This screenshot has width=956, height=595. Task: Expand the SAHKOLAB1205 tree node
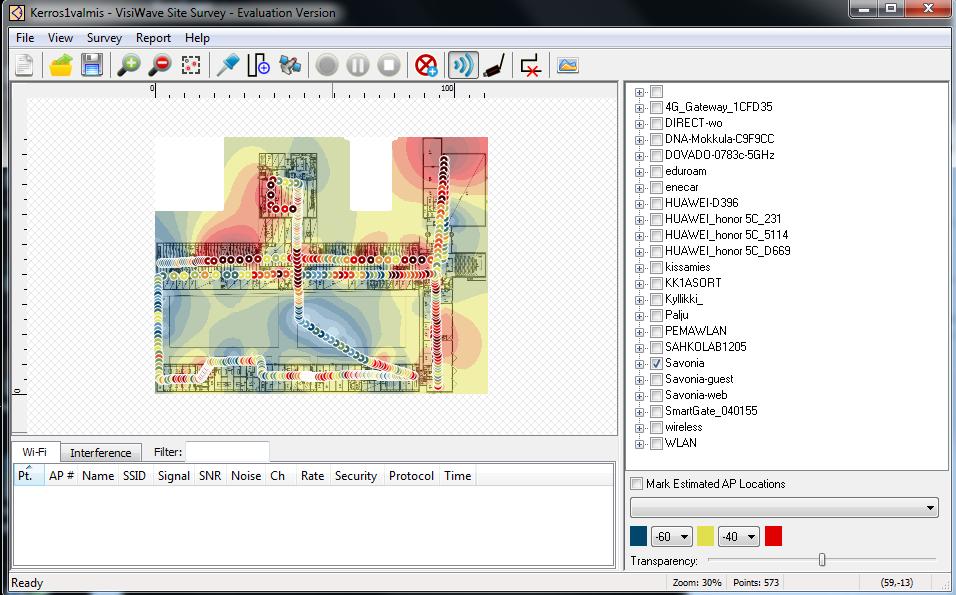pyautogui.click(x=639, y=348)
